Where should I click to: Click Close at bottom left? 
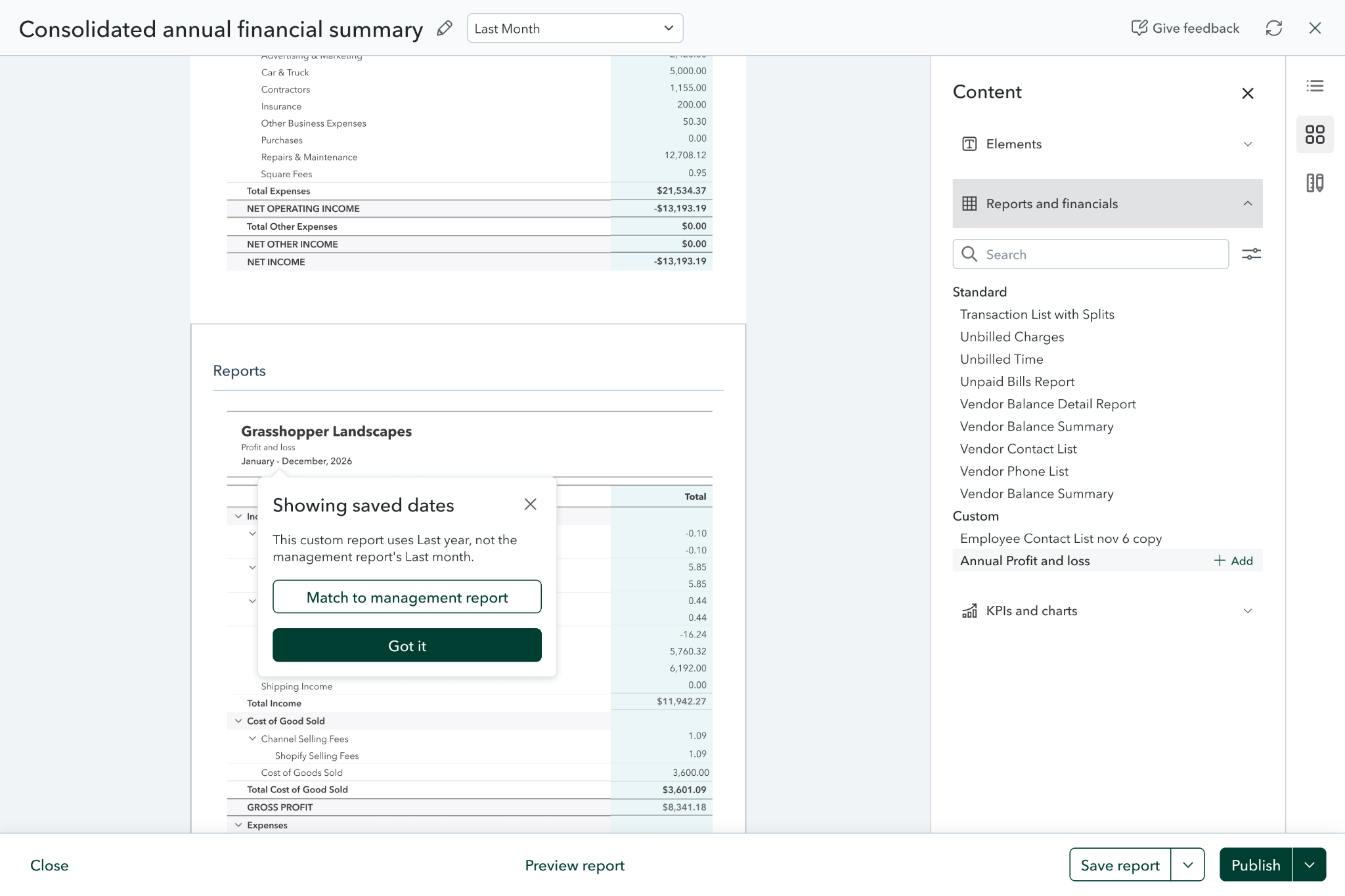click(49, 865)
